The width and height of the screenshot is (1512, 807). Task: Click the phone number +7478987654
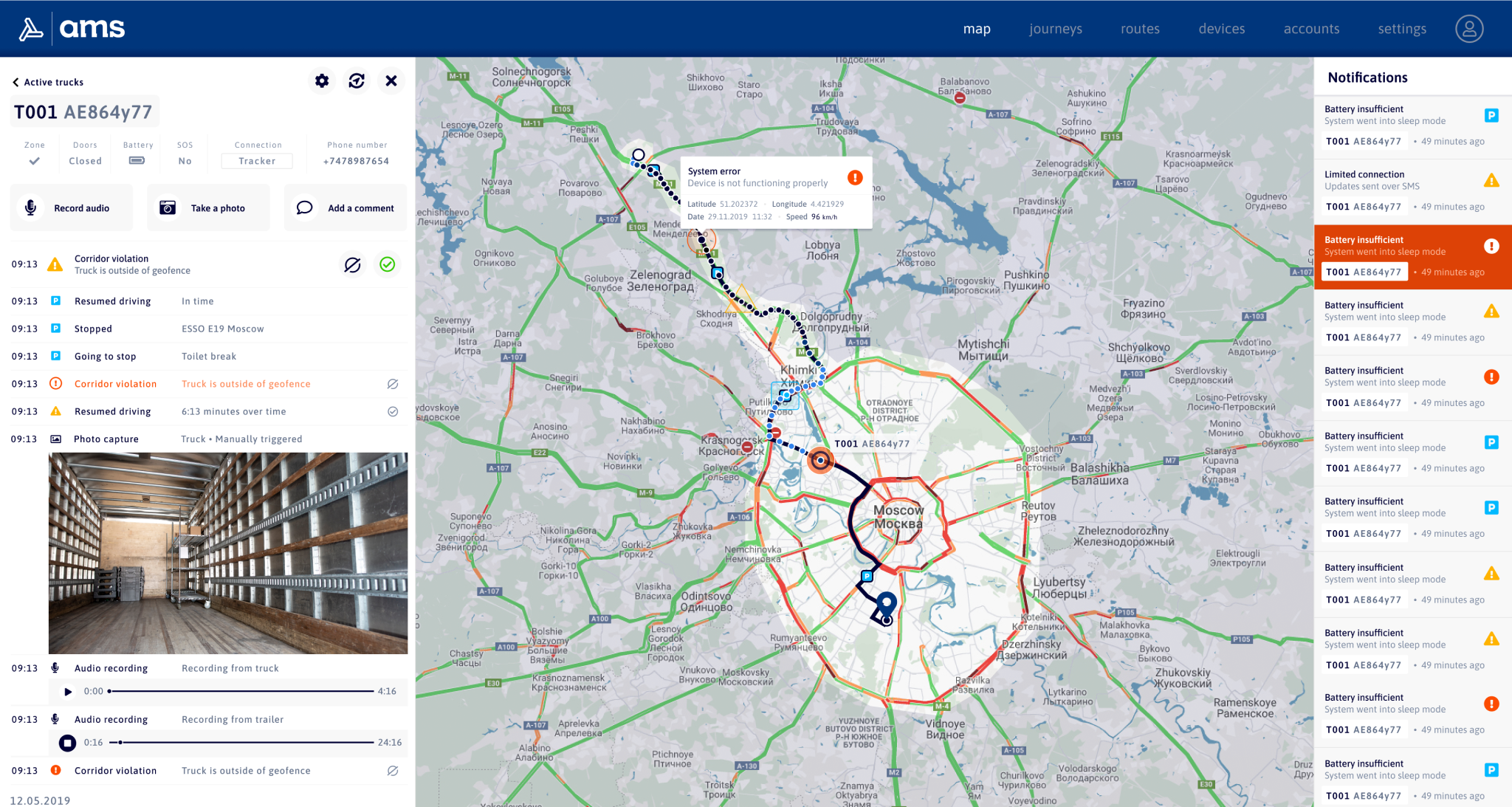point(356,161)
